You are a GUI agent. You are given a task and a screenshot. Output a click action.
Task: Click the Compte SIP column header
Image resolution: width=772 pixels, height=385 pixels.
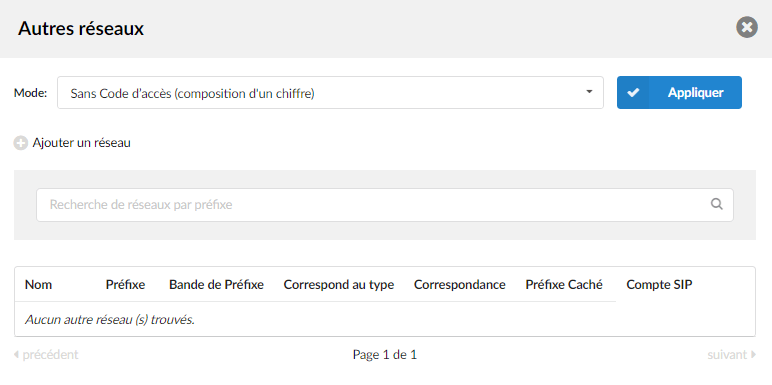coord(659,285)
